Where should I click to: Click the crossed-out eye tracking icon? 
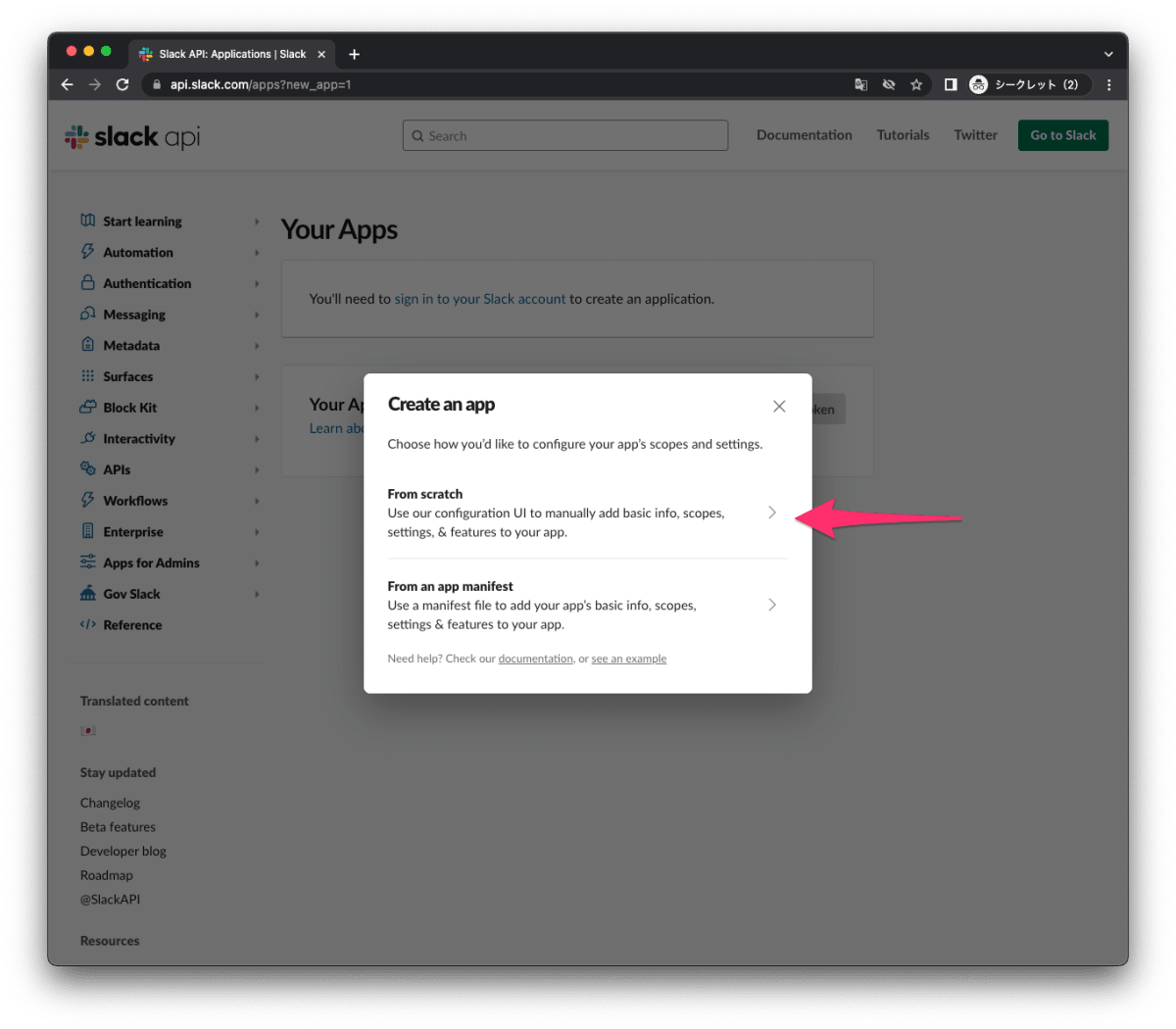coord(889,84)
